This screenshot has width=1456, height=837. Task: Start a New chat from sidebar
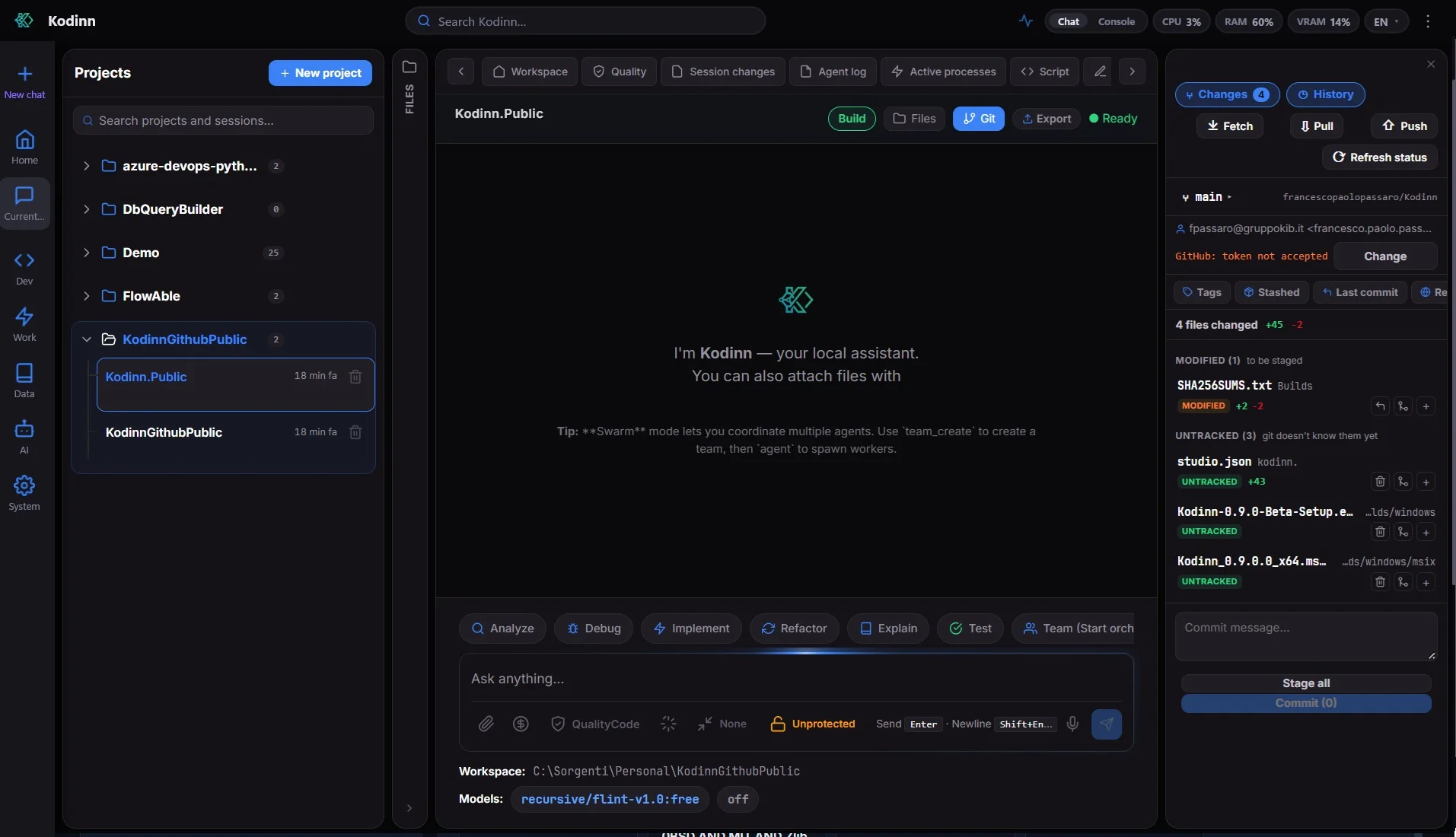click(x=24, y=82)
